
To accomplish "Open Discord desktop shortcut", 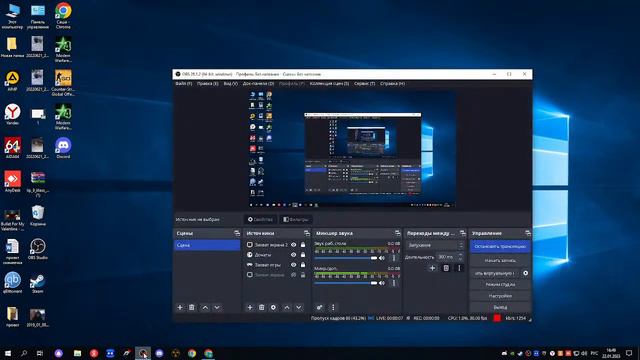I will (63, 148).
